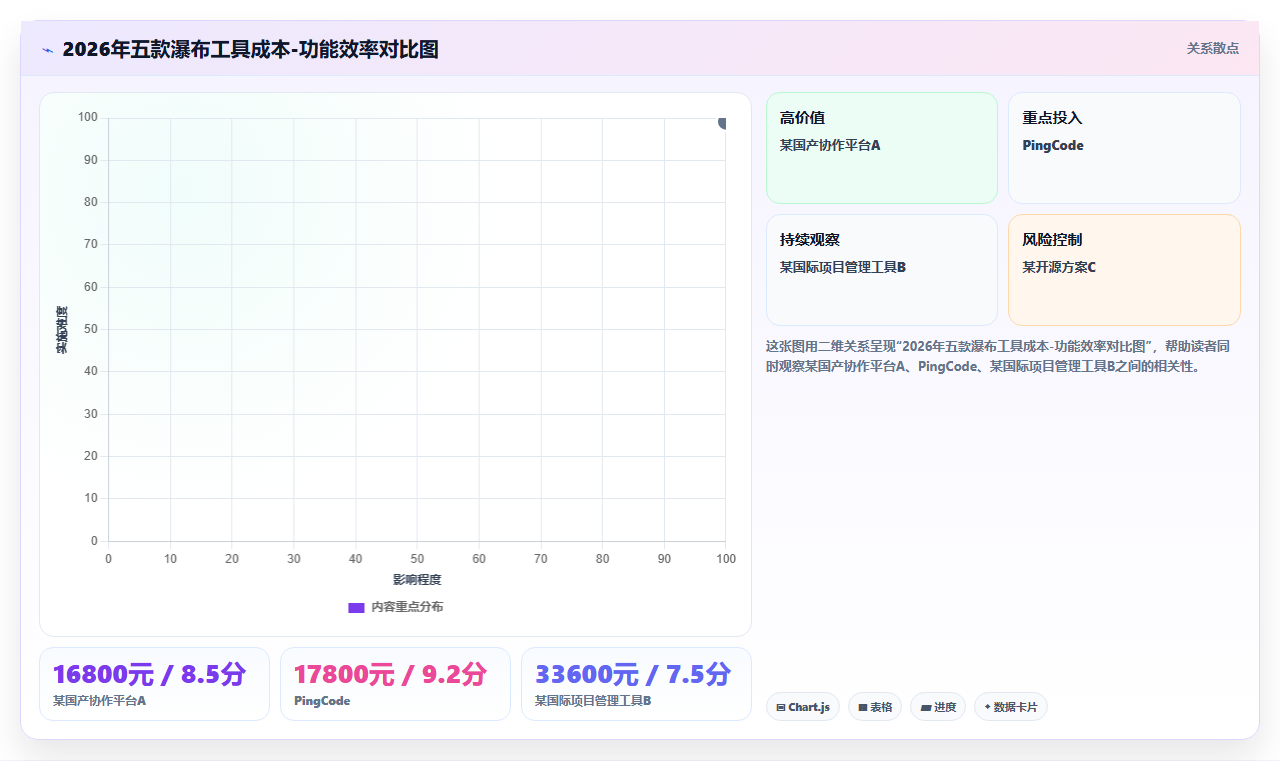Click the 内容重点分布 legend text

pyautogui.click(x=407, y=607)
